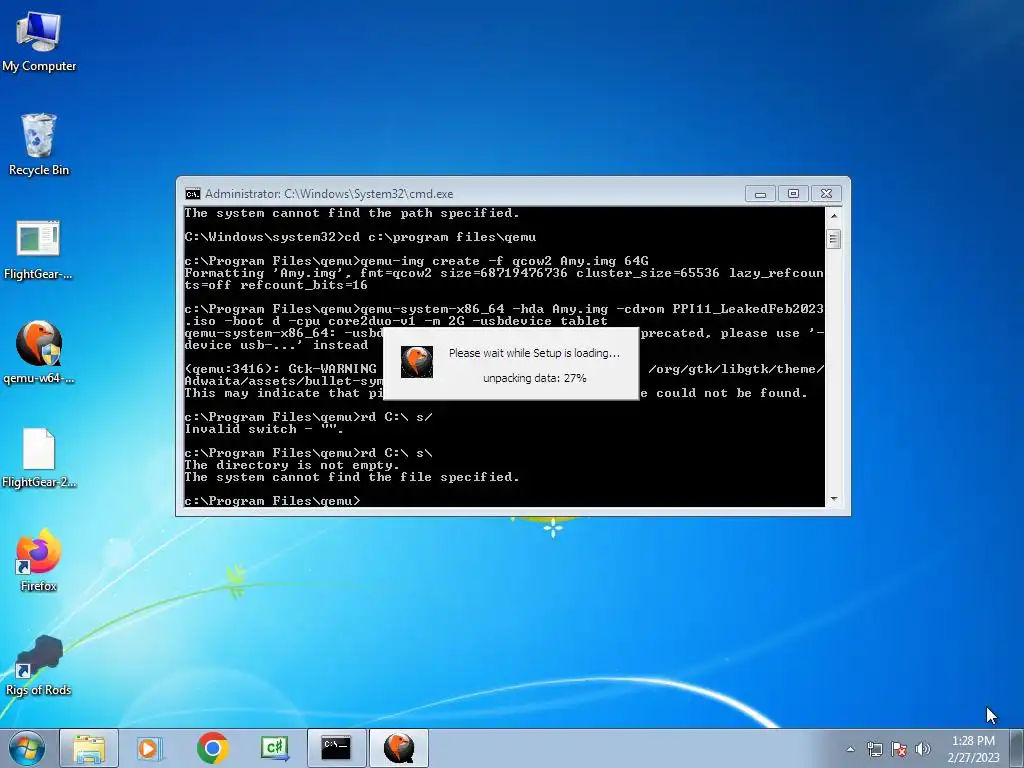Select the Recycle Bin icon
This screenshot has height=768, width=1024.
point(39,144)
